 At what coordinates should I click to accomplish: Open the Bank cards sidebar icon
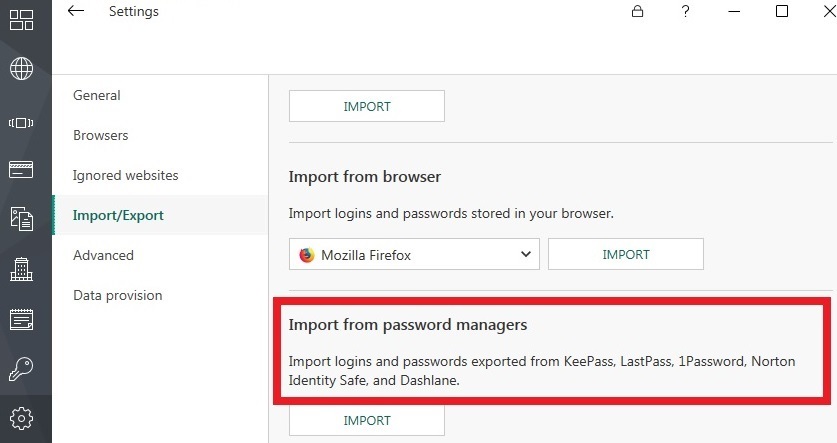(21, 169)
